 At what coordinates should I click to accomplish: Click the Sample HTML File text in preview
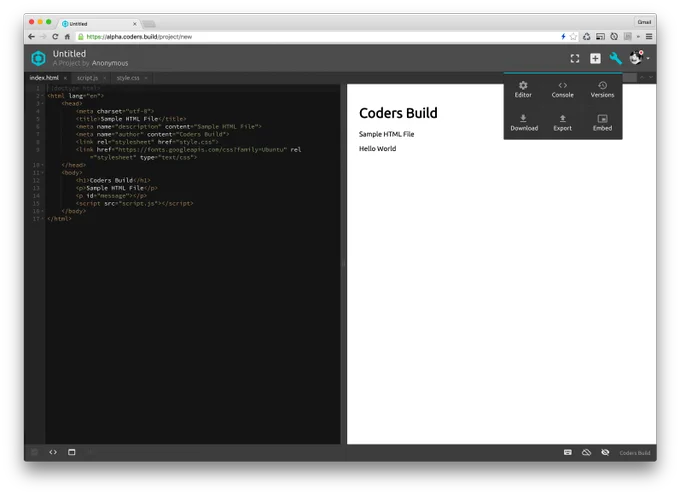click(x=386, y=134)
